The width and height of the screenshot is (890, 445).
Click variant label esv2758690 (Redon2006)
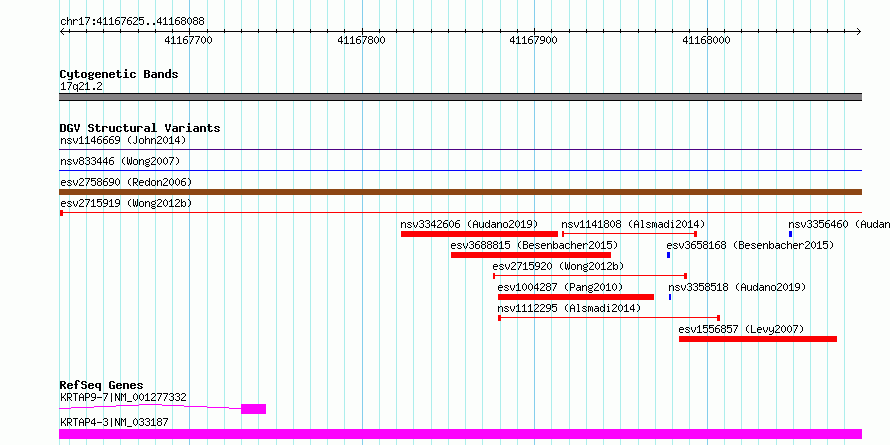[x=126, y=182]
